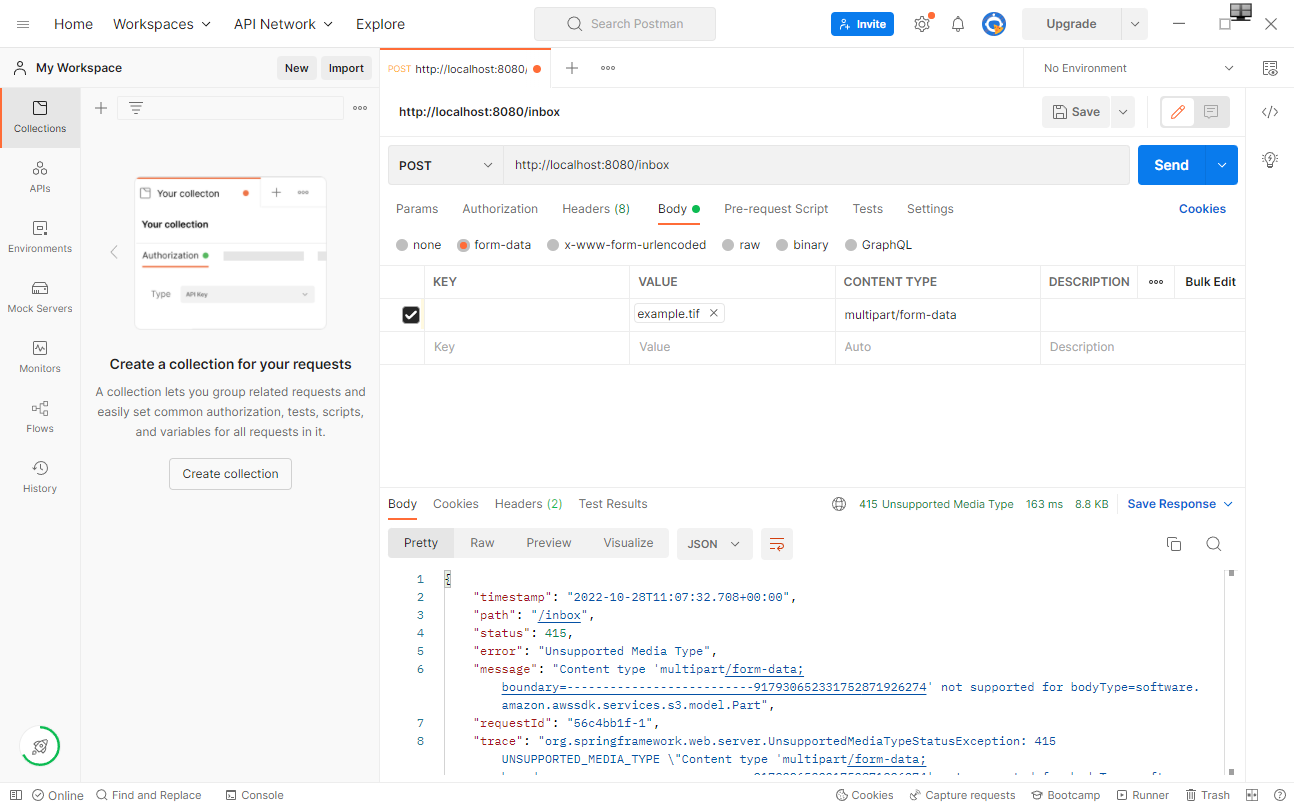Image resolution: width=1294 pixels, height=807 pixels.
Task: Click the edit pencil icon
Action: point(1178,112)
